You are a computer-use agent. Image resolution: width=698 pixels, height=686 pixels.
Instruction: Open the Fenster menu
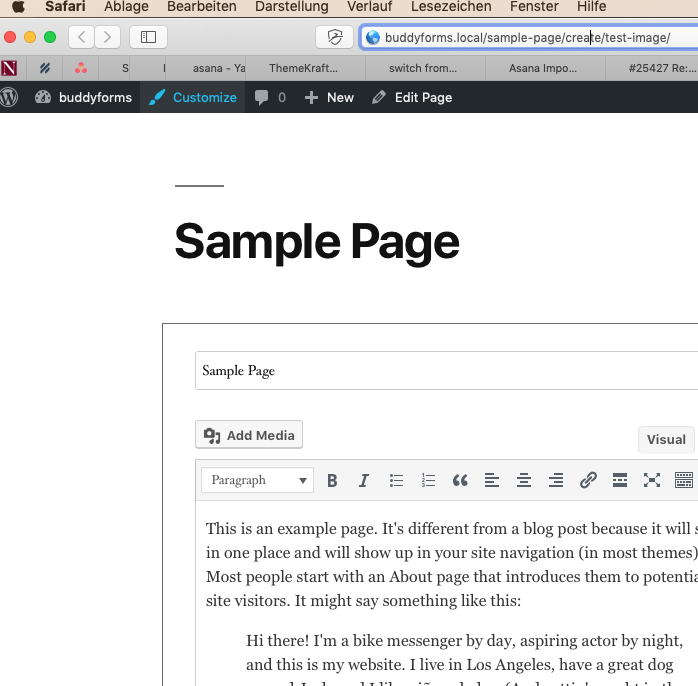[534, 7]
